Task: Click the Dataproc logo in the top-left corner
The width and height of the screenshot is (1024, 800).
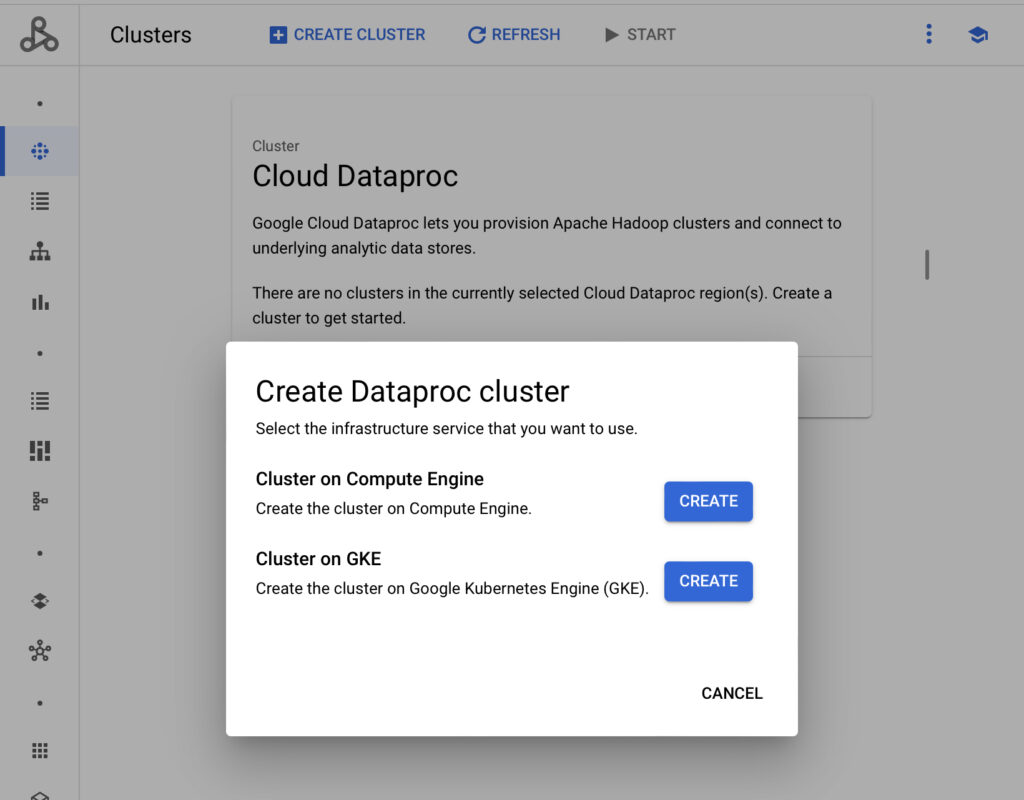Action: [39, 34]
